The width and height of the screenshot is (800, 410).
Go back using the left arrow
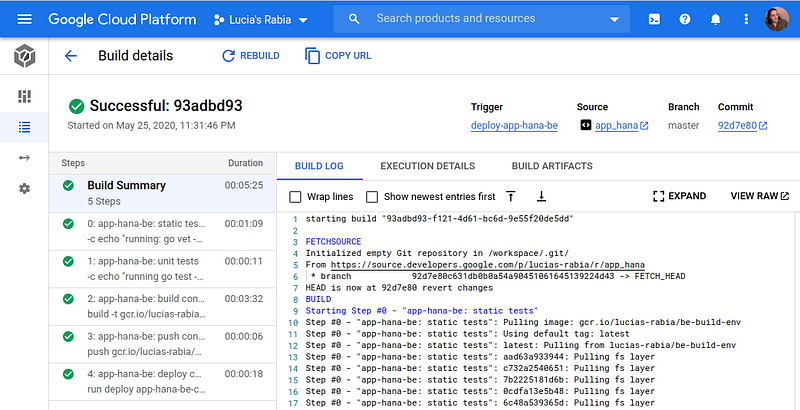coord(70,56)
